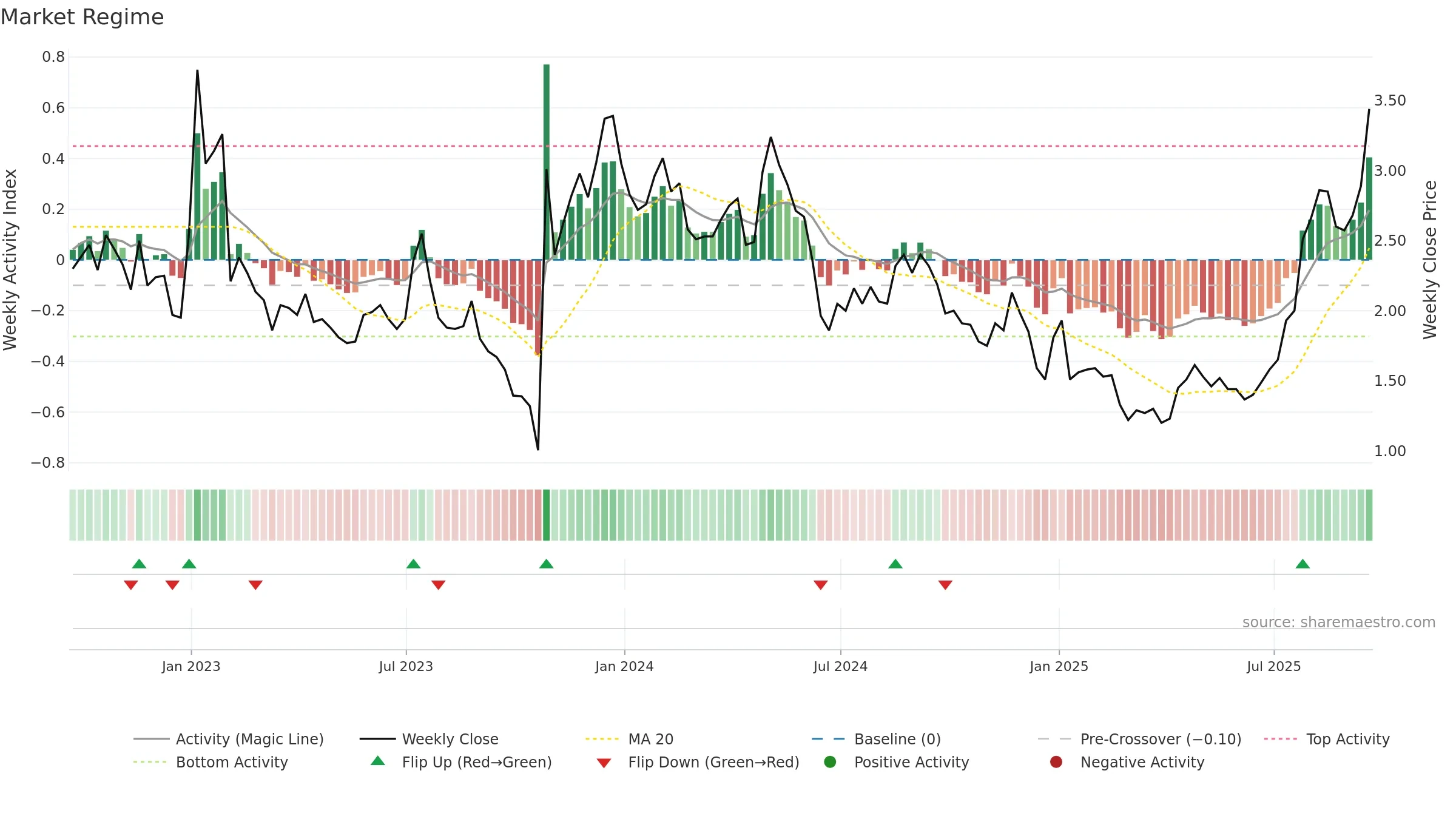Click the −0.8 tick on the left axis
Viewport: 1456px width, 819px height.
pyautogui.click(x=48, y=462)
